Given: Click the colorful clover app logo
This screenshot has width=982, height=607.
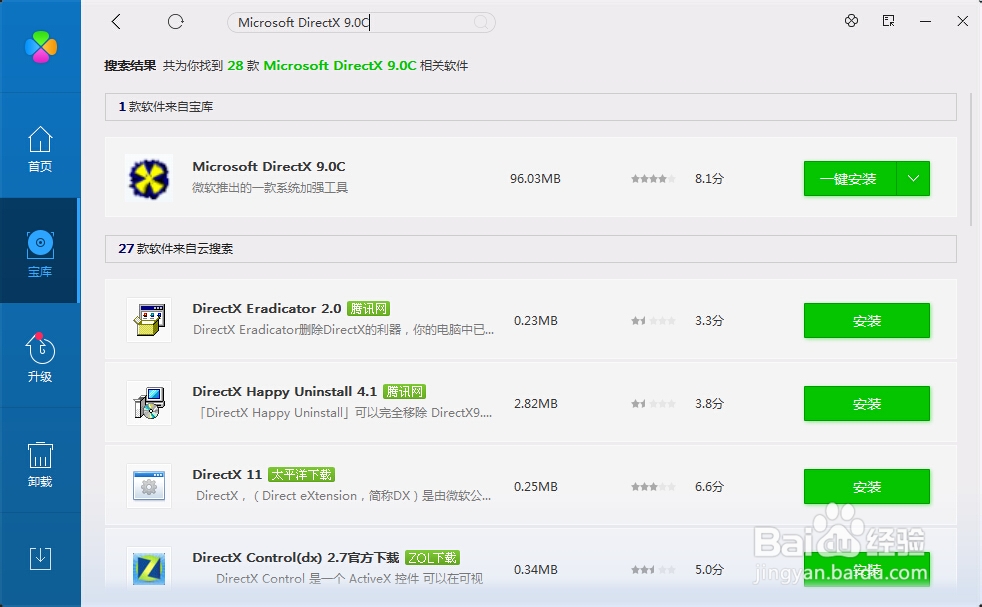Looking at the screenshot, I should (41, 47).
